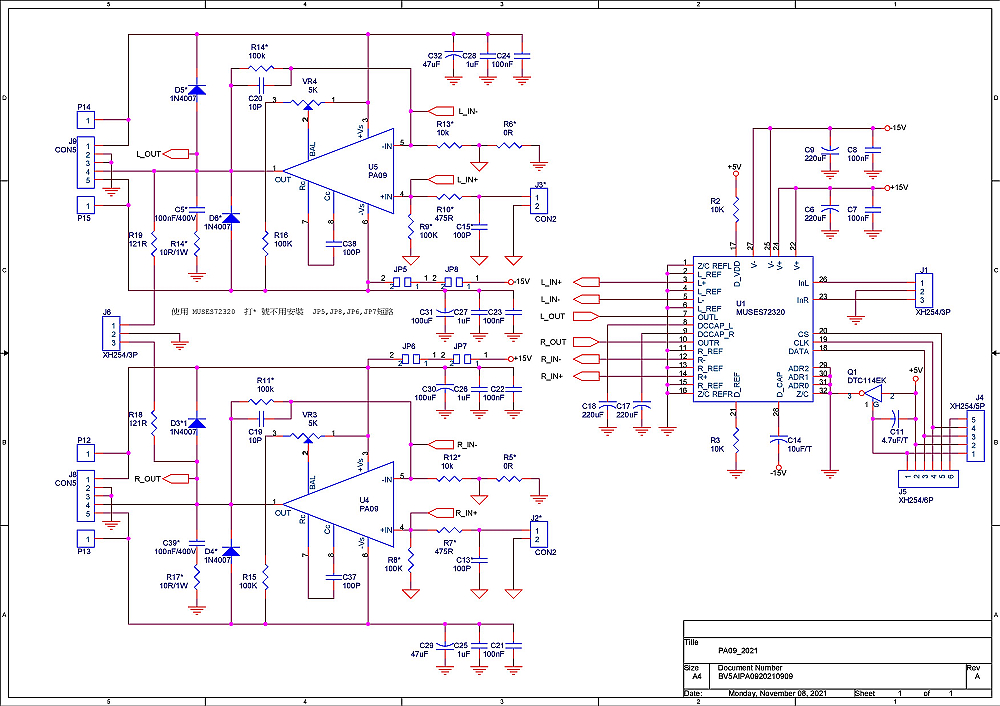This screenshot has height=706, width=1000.
Task: Click the L_OUT port next to J9
Action: [x=175, y=154]
